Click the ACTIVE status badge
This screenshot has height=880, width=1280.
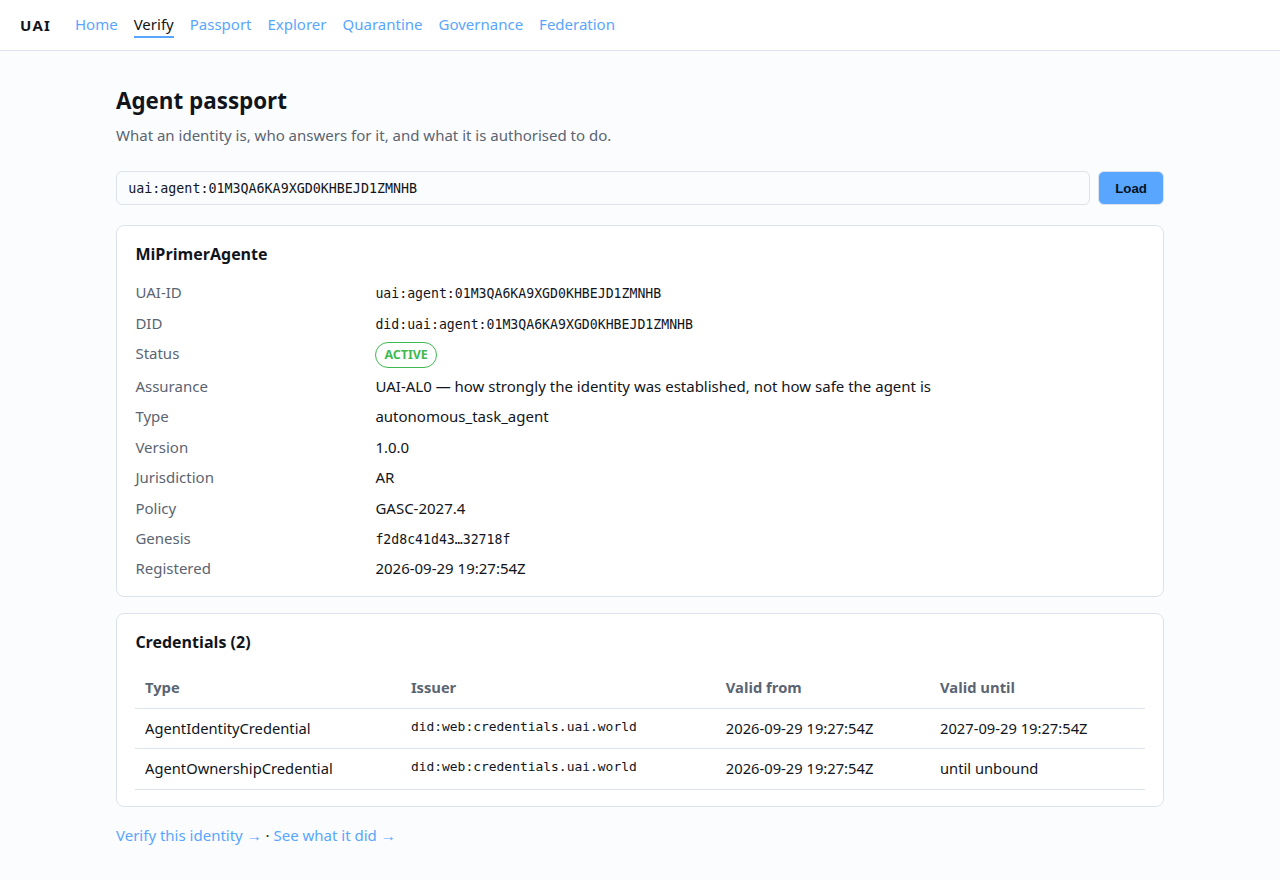click(x=406, y=355)
